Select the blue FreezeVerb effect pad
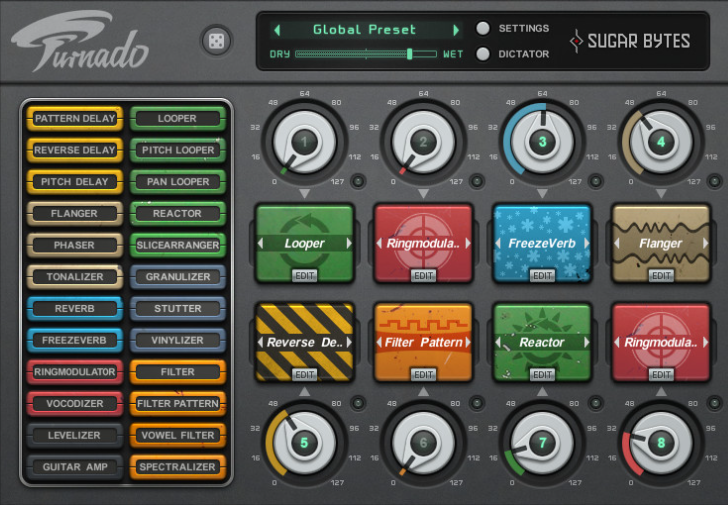The width and height of the screenshot is (728, 505). coord(542,243)
